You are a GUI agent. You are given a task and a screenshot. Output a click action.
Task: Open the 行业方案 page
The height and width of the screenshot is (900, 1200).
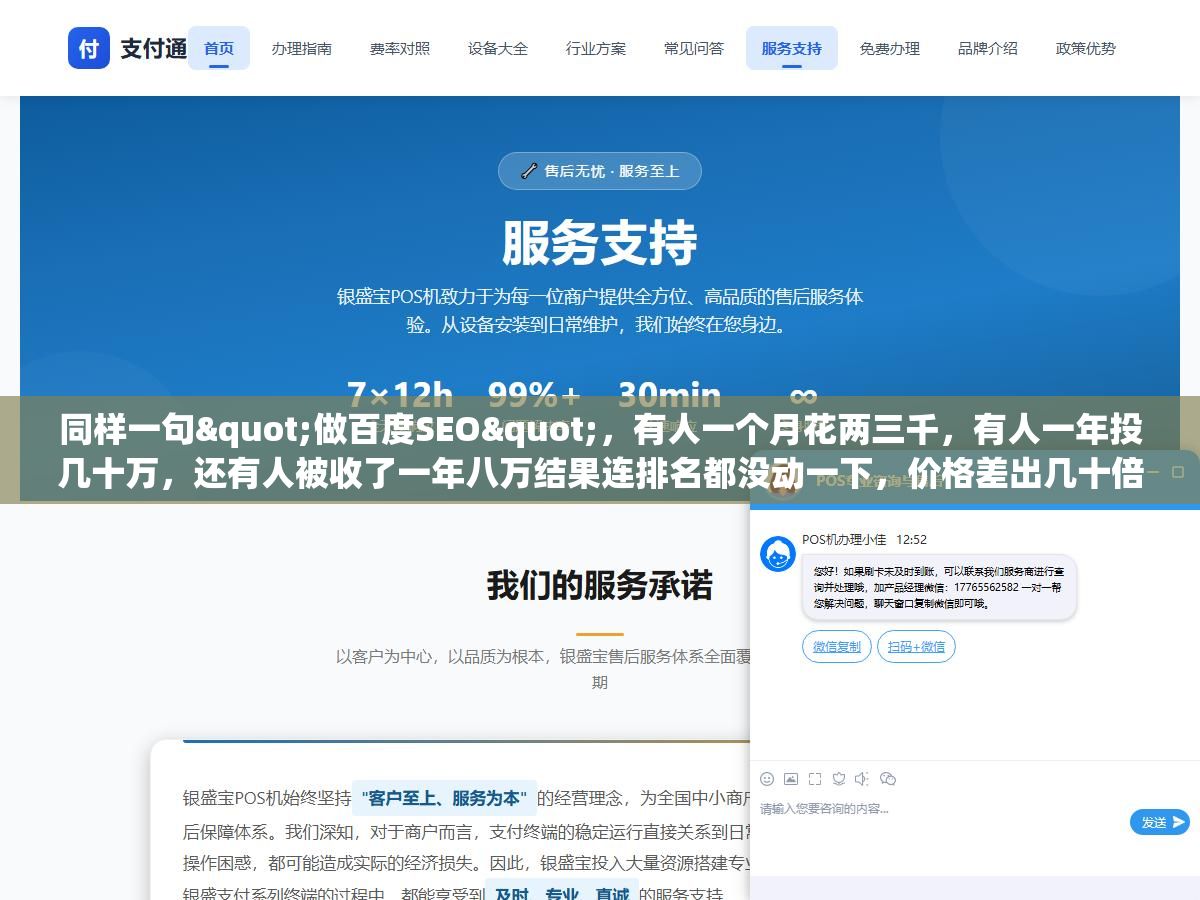click(595, 48)
